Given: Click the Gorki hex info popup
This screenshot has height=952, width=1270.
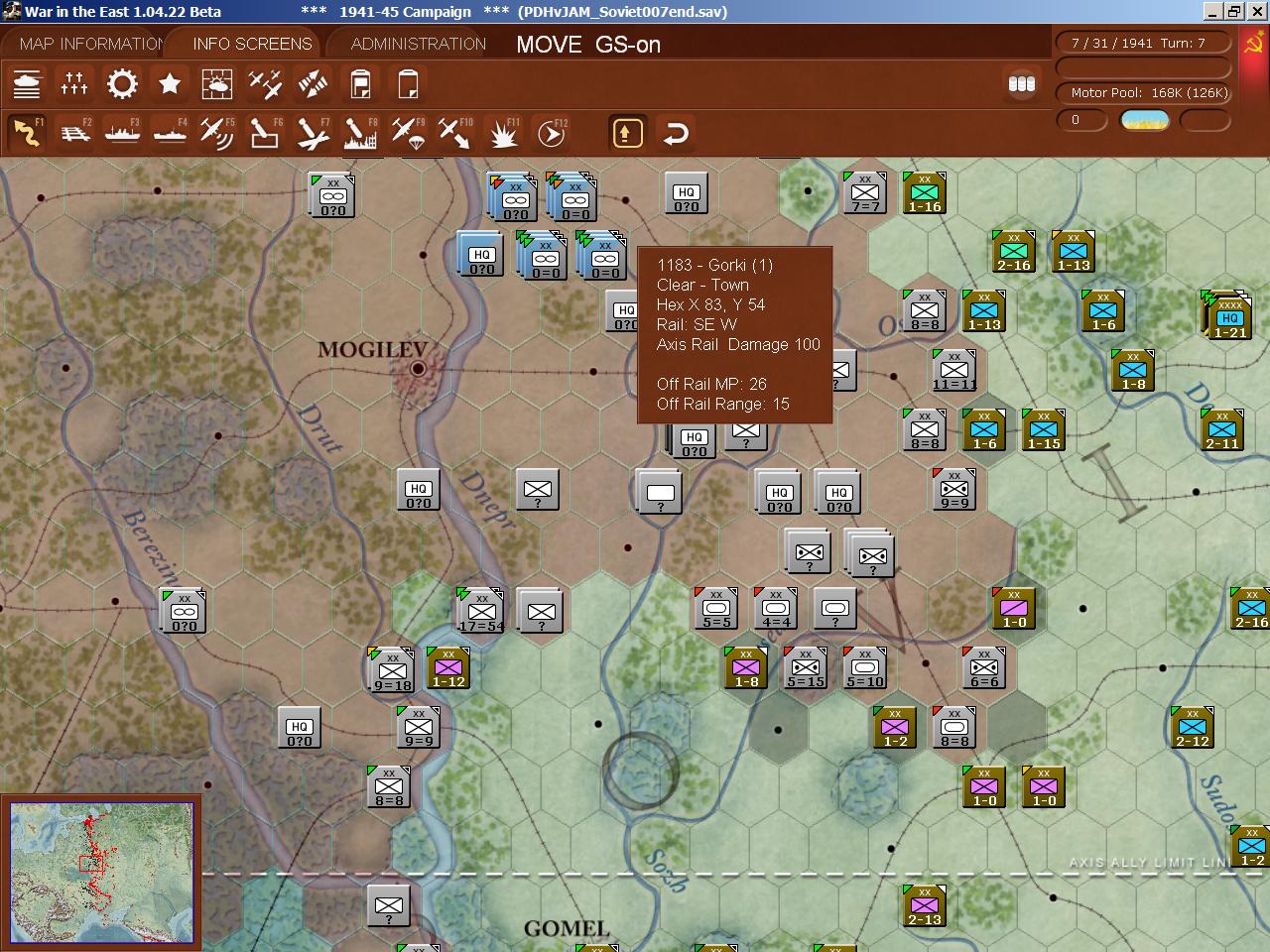Looking at the screenshot, I should tap(735, 335).
